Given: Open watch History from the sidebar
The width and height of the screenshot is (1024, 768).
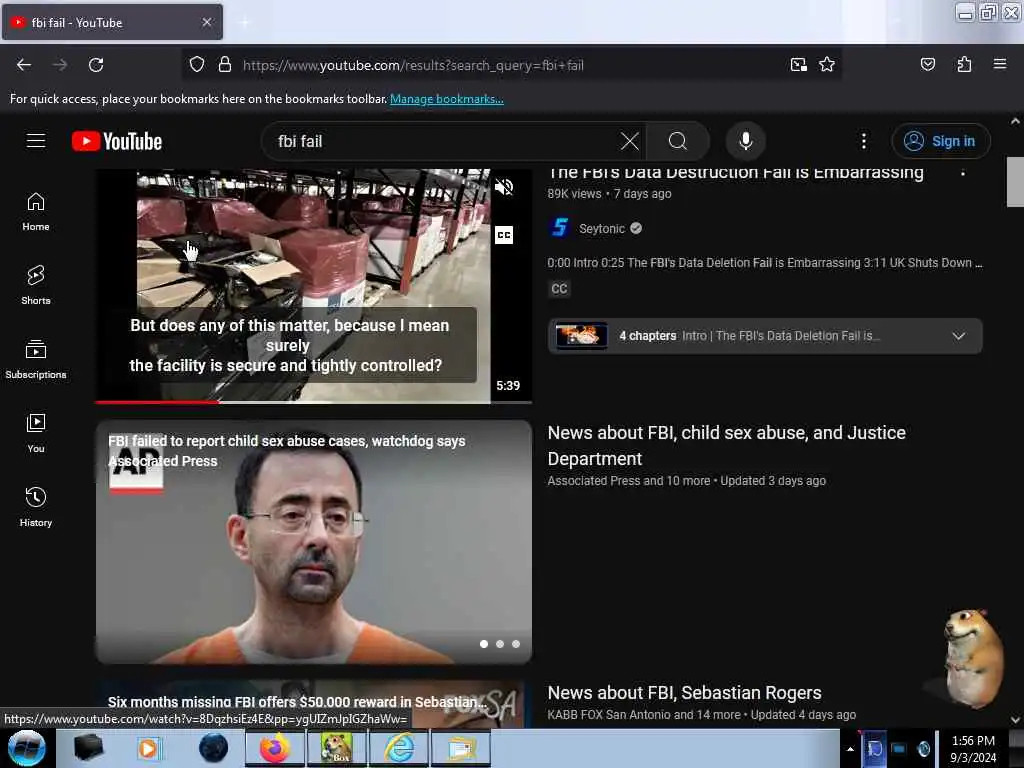Looking at the screenshot, I should click(36, 507).
